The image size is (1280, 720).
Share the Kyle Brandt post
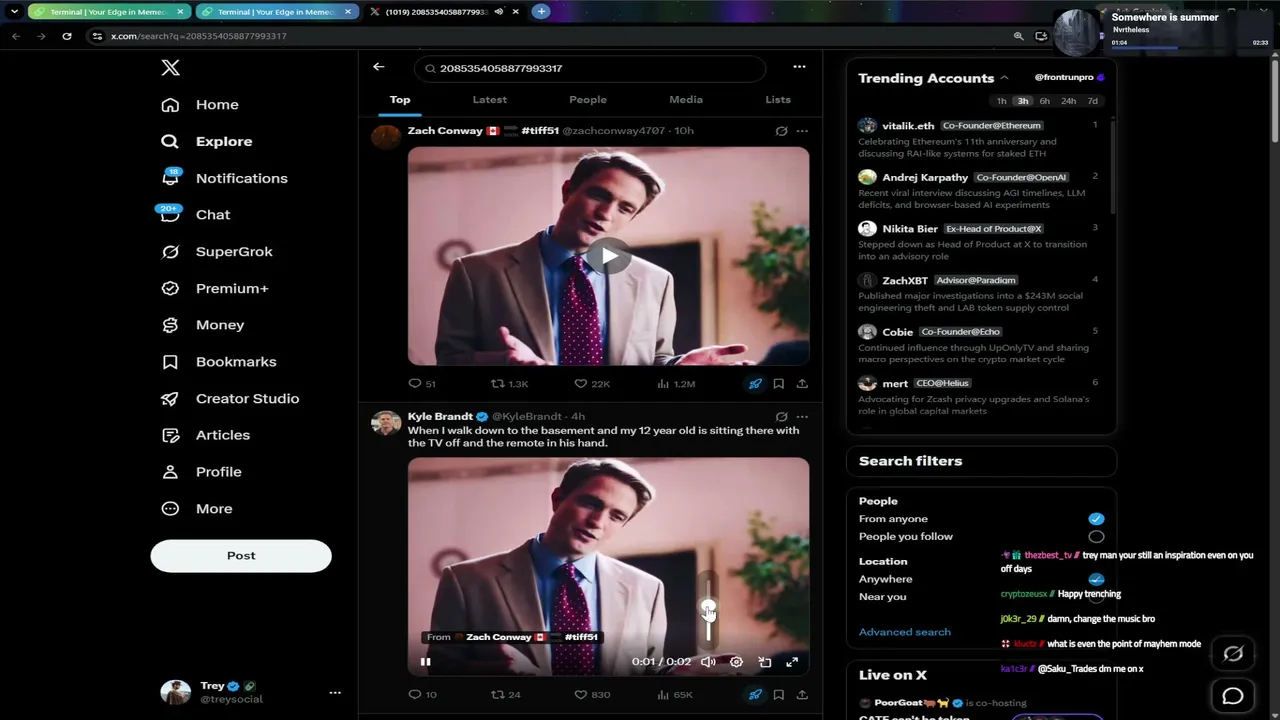(802, 695)
